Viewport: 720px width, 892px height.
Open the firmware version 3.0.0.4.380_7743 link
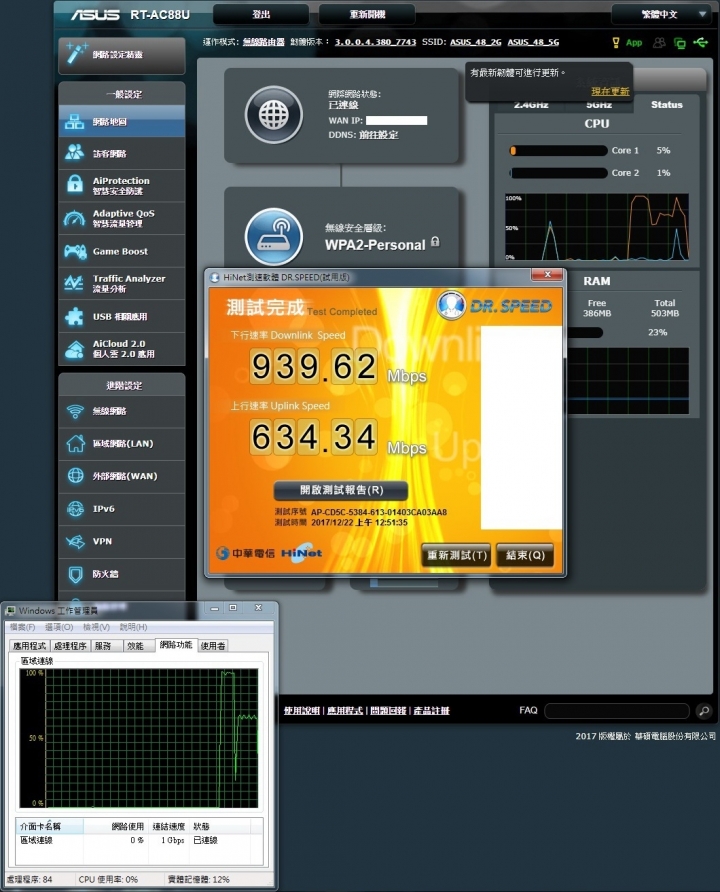point(375,42)
